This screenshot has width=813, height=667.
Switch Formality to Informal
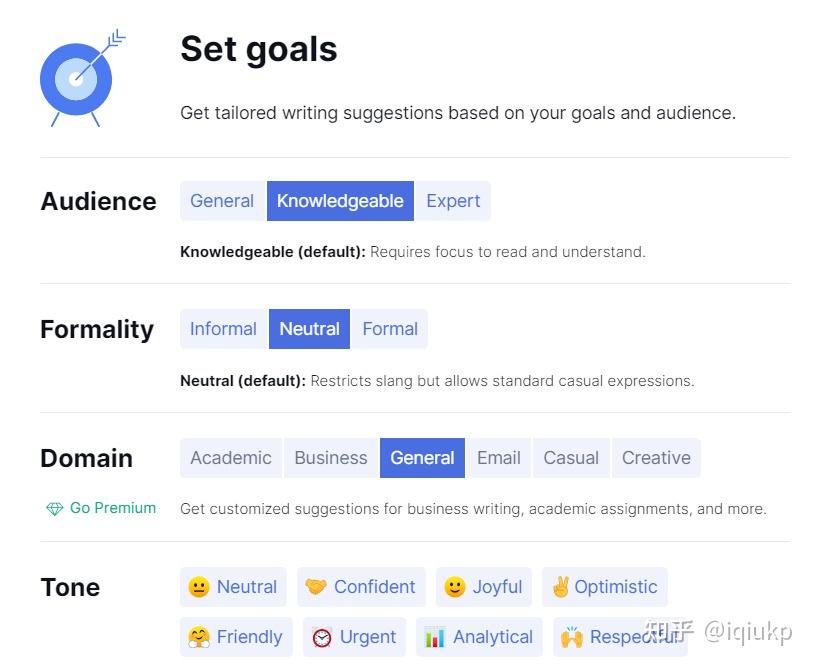click(x=224, y=329)
